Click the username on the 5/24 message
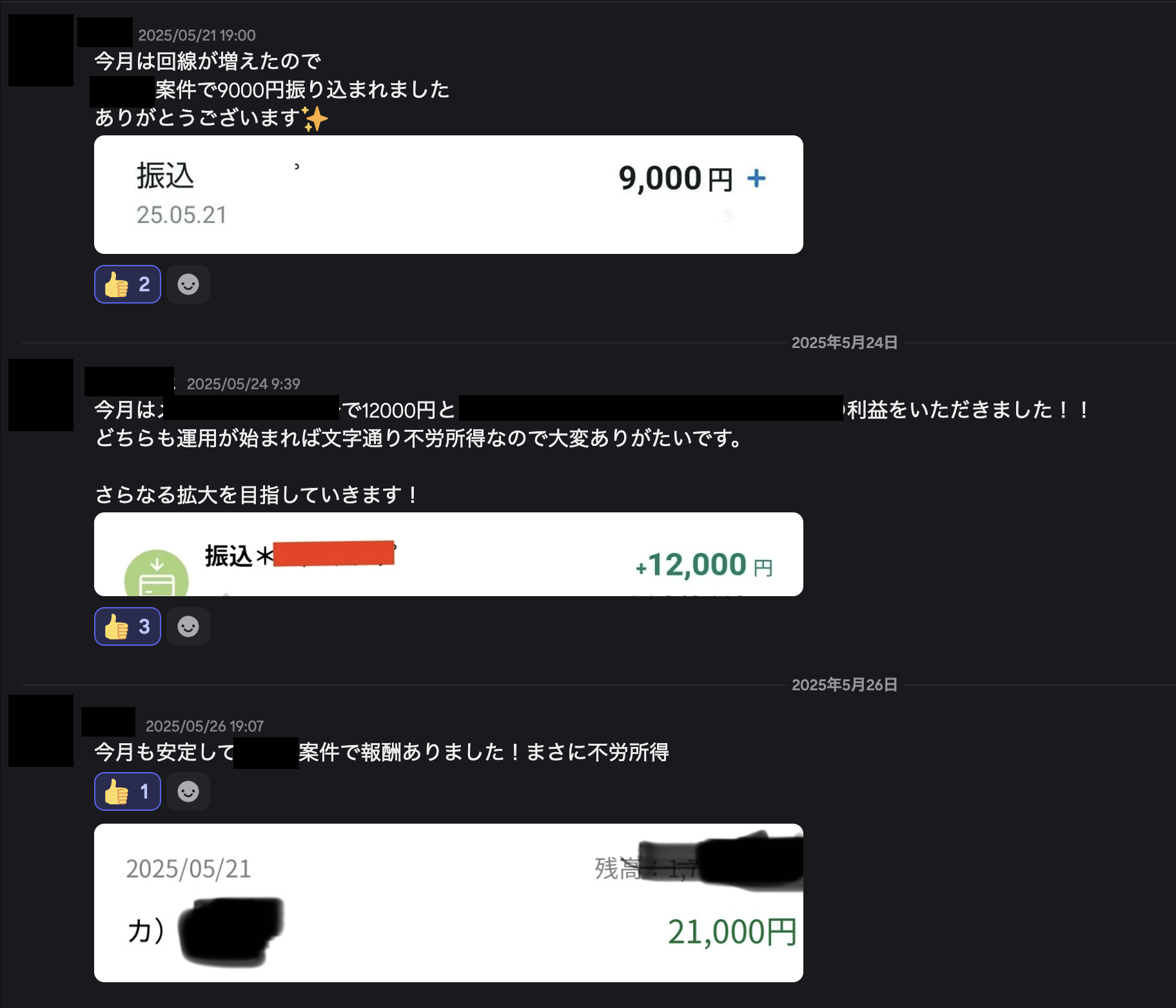This screenshot has width=1176, height=1008. (129, 382)
